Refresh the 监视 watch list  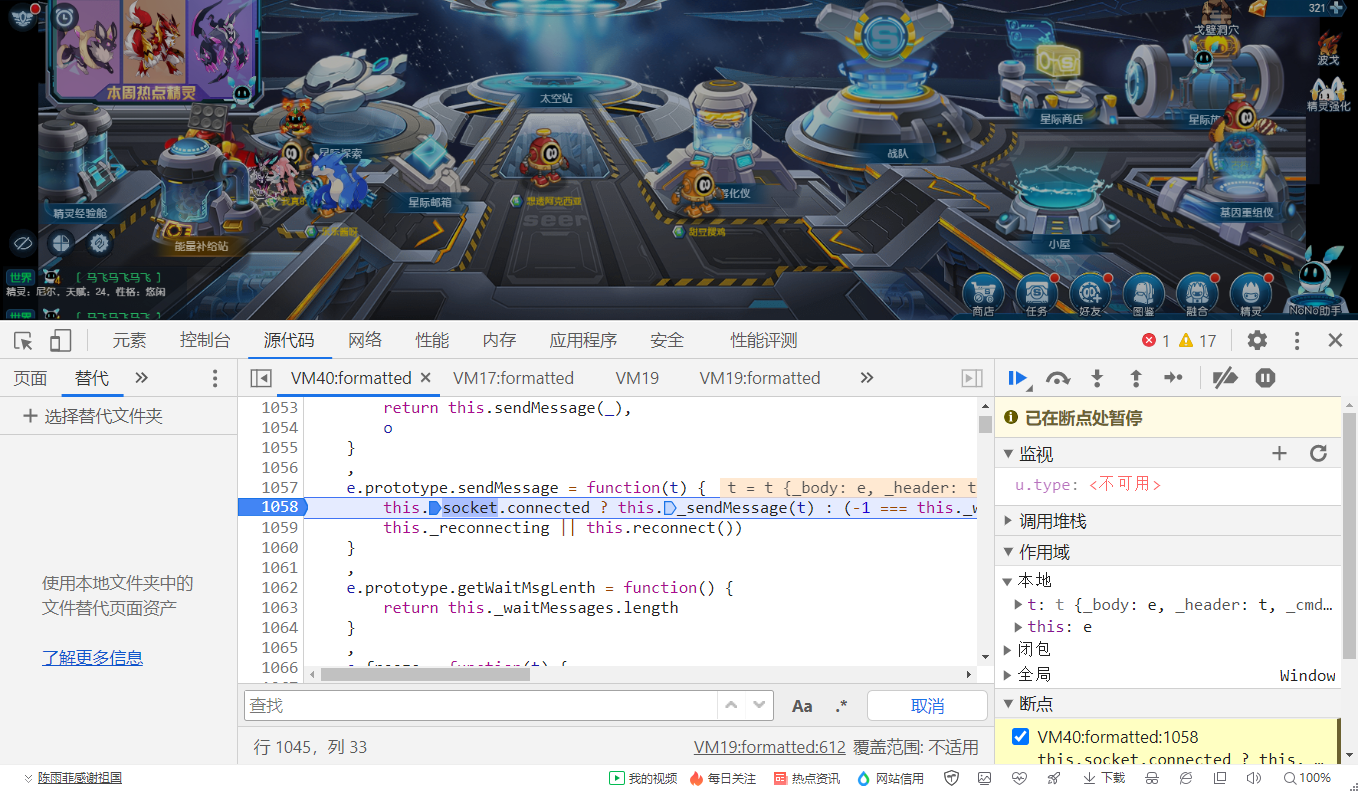1318,452
